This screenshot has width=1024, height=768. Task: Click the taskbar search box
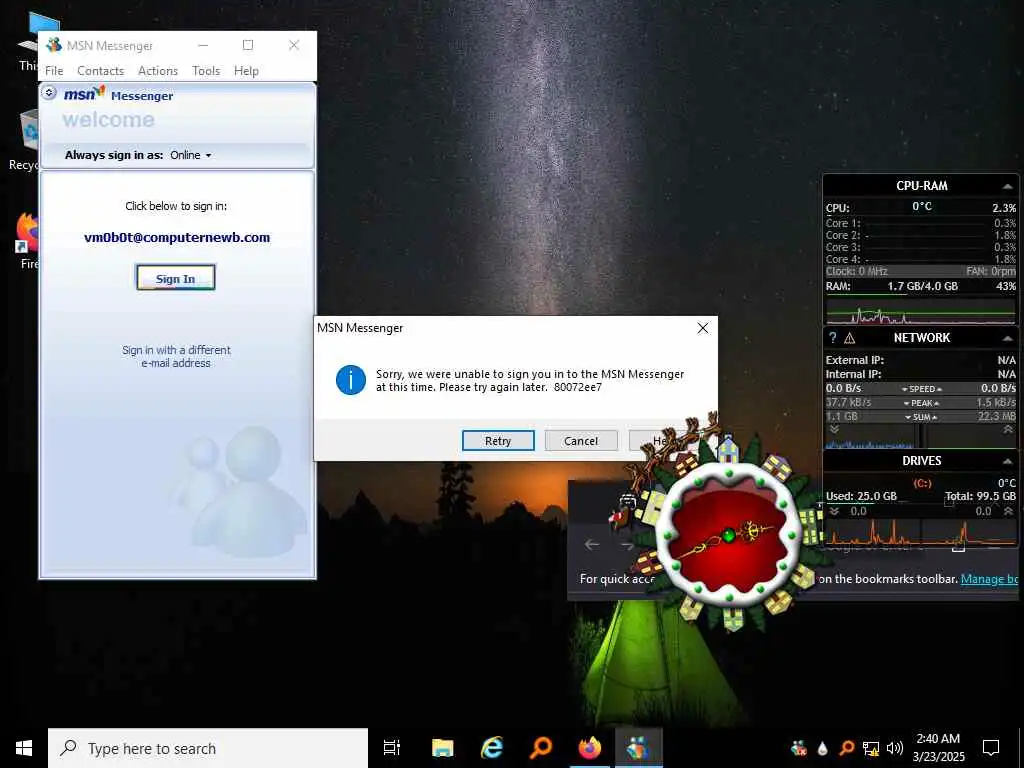(x=208, y=748)
